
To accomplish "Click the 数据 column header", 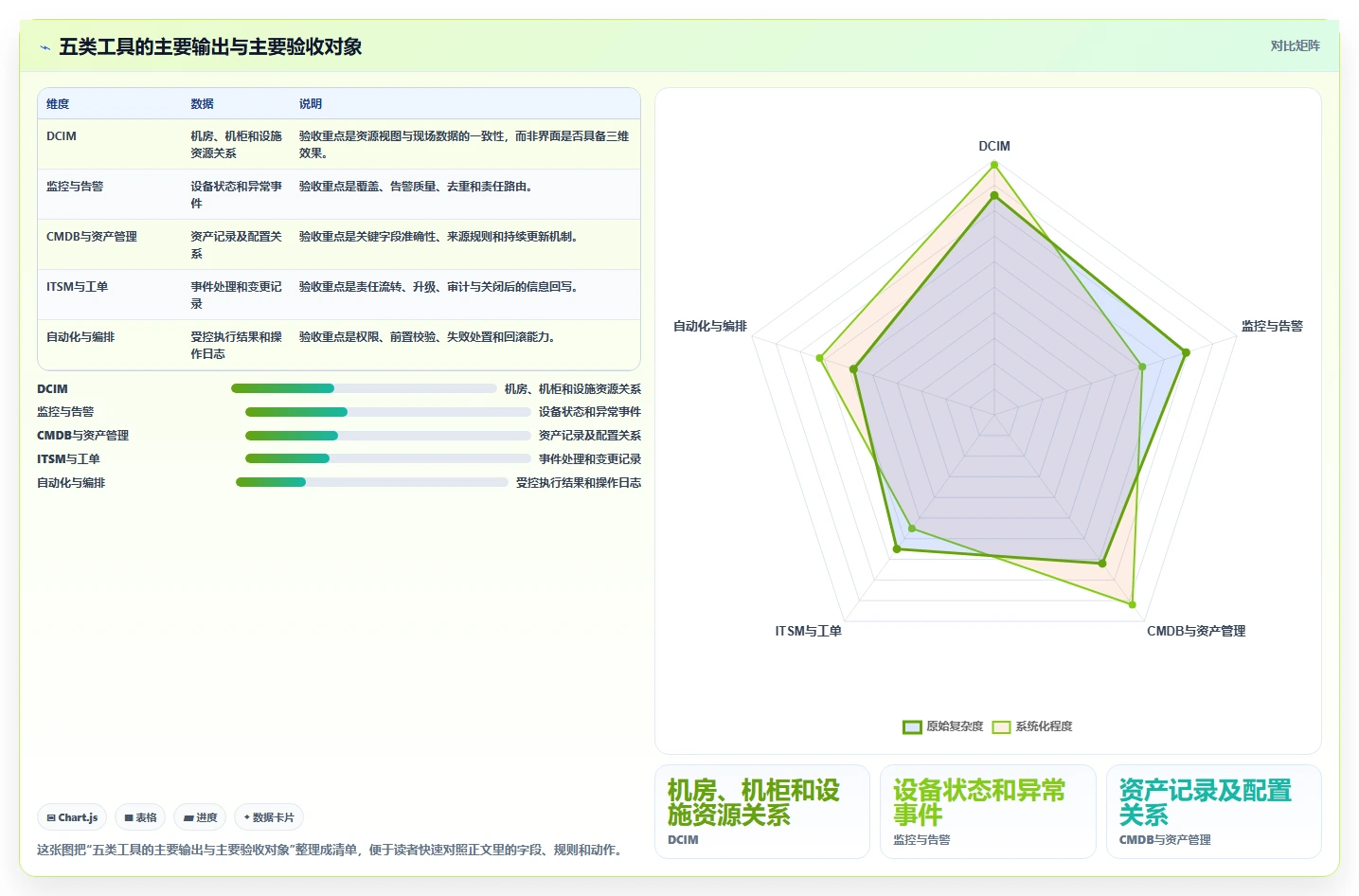I will coord(202,104).
